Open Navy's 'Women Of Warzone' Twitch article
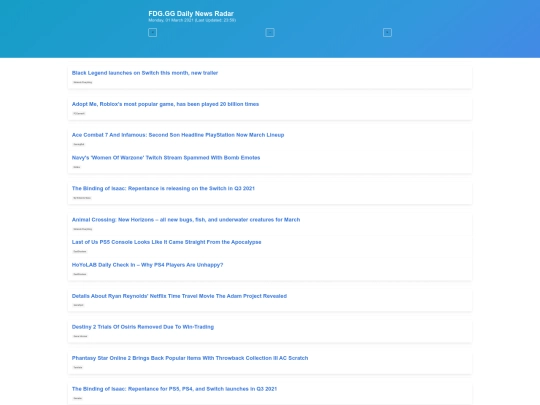This screenshot has height=405, width=540. point(166,157)
